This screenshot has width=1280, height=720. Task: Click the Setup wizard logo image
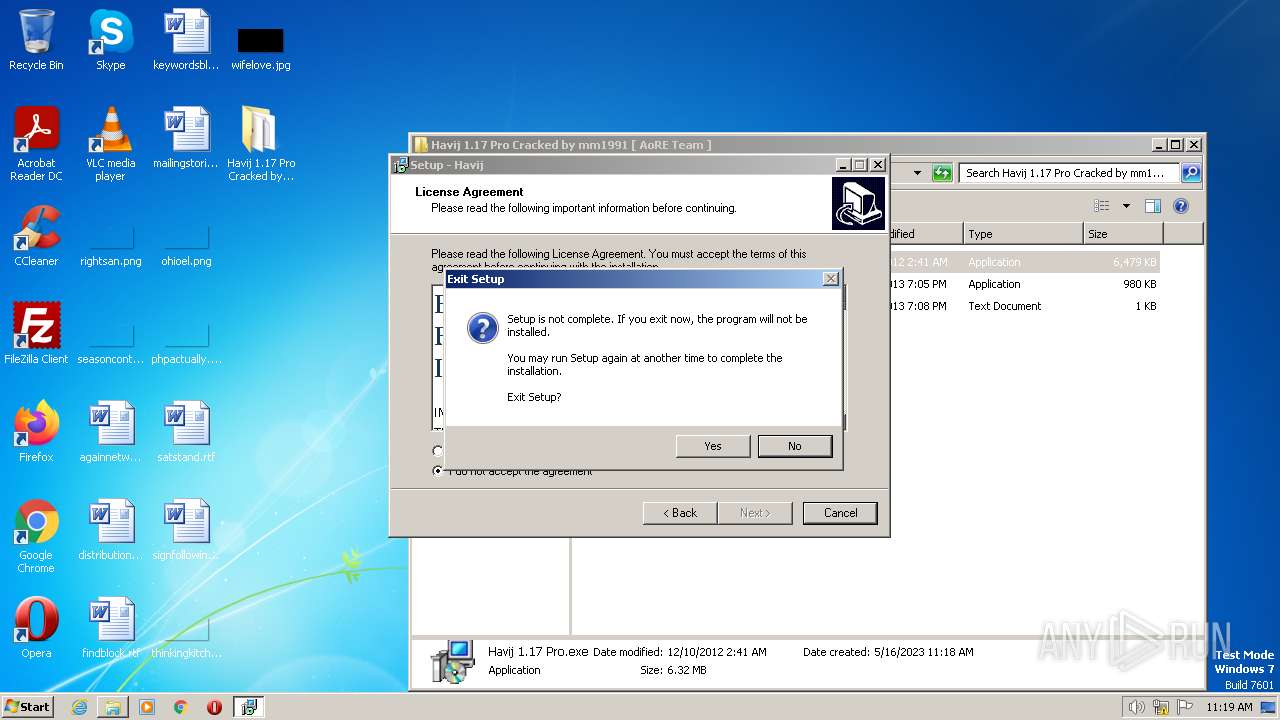click(x=858, y=203)
